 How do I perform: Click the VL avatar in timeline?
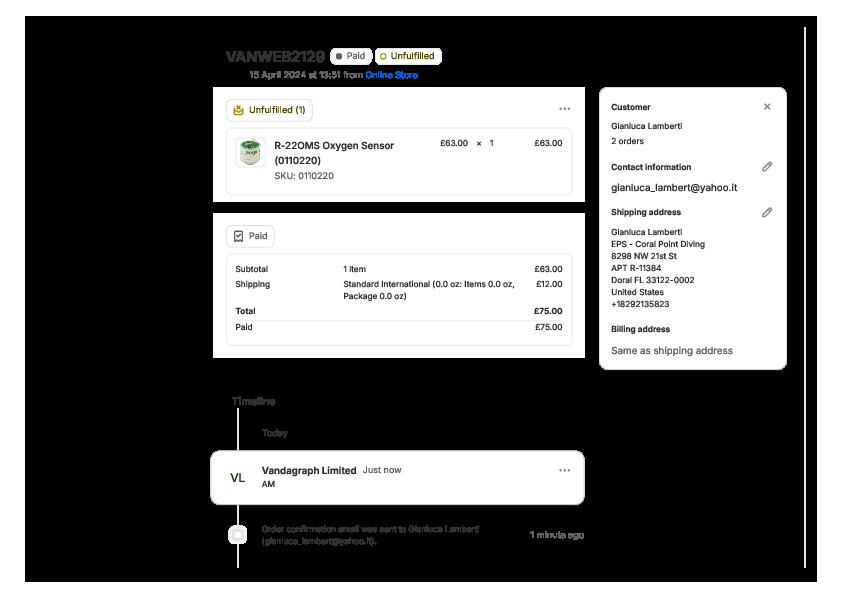click(x=237, y=478)
